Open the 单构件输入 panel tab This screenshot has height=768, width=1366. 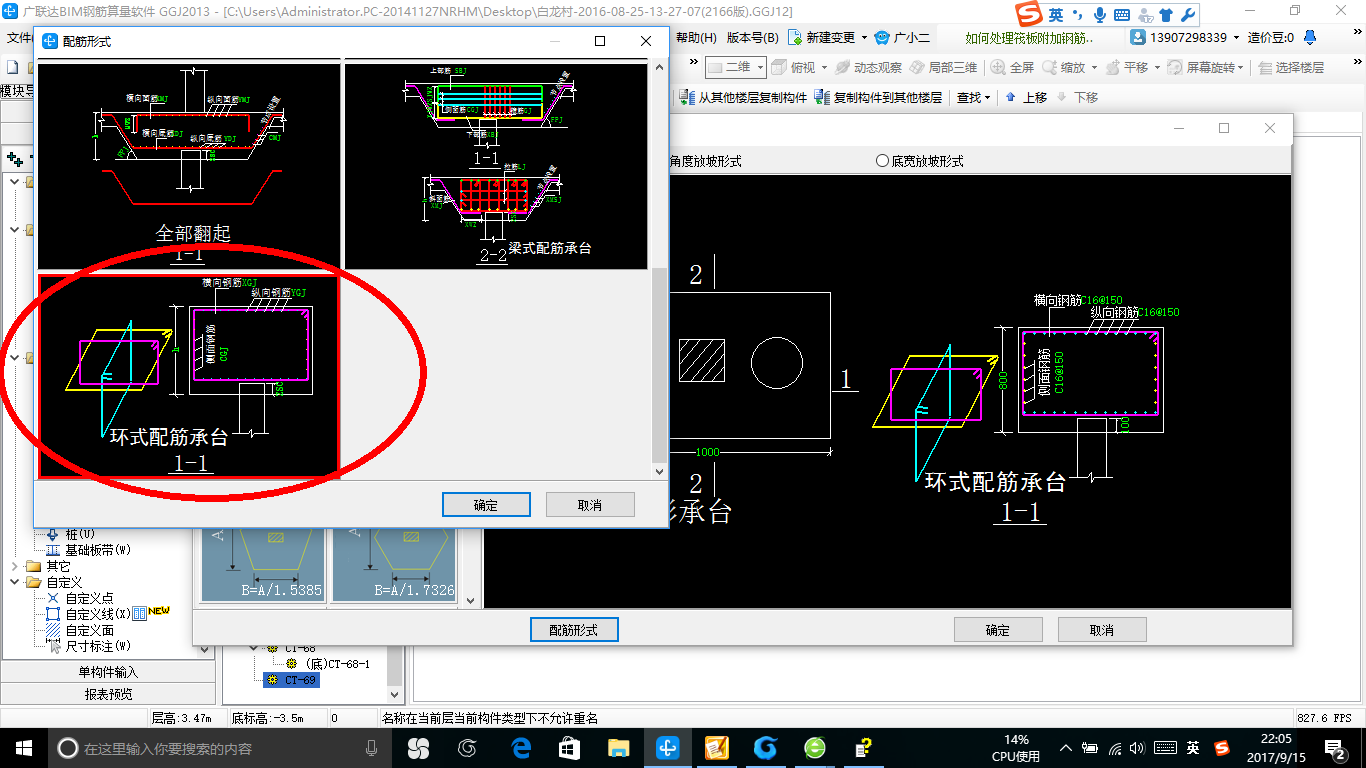click(x=108, y=672)
